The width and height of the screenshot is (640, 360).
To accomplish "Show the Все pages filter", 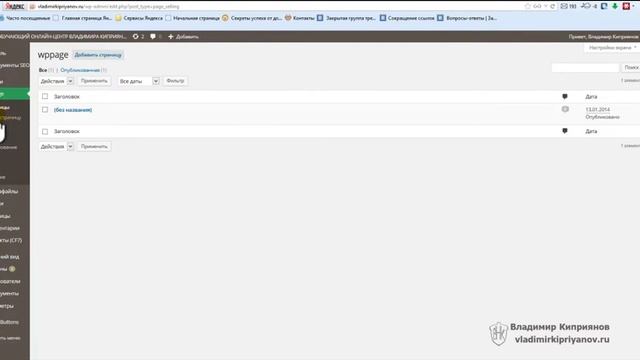I will (43, 70).
